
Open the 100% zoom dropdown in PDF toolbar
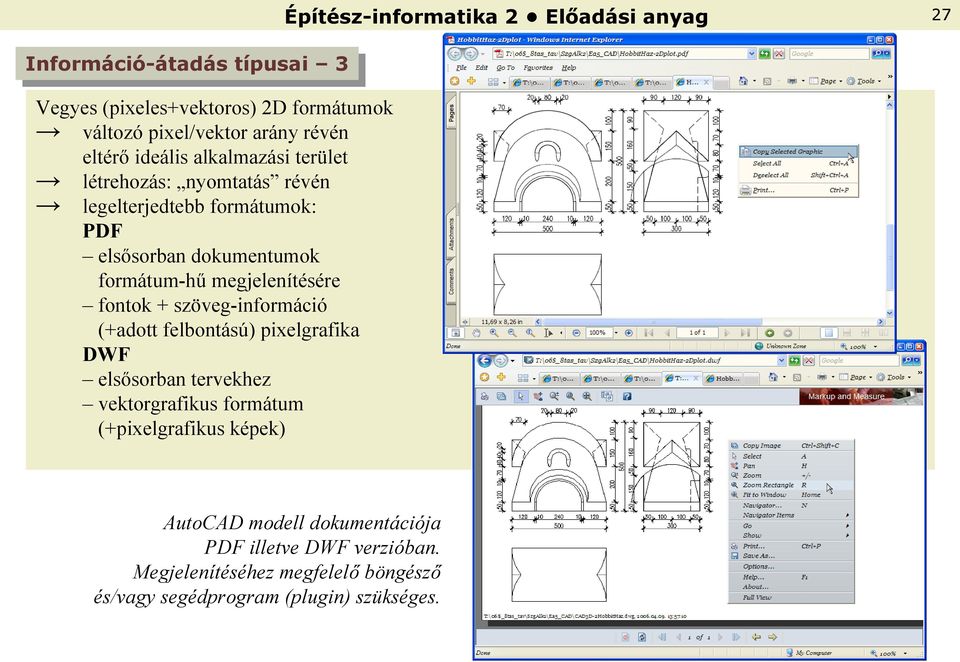tap(616, 333)
